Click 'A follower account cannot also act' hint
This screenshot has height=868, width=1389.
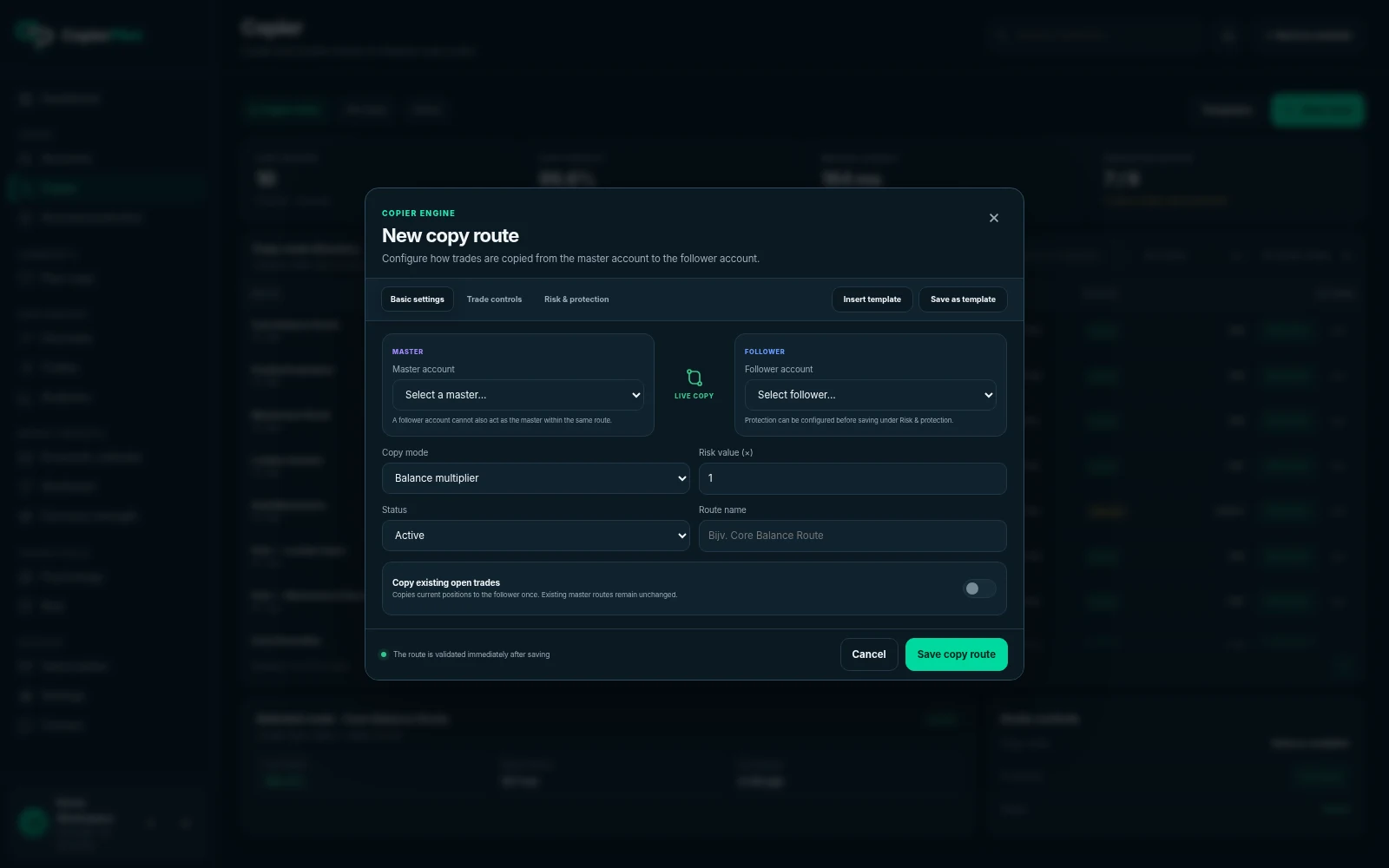(x=502, y=420)
